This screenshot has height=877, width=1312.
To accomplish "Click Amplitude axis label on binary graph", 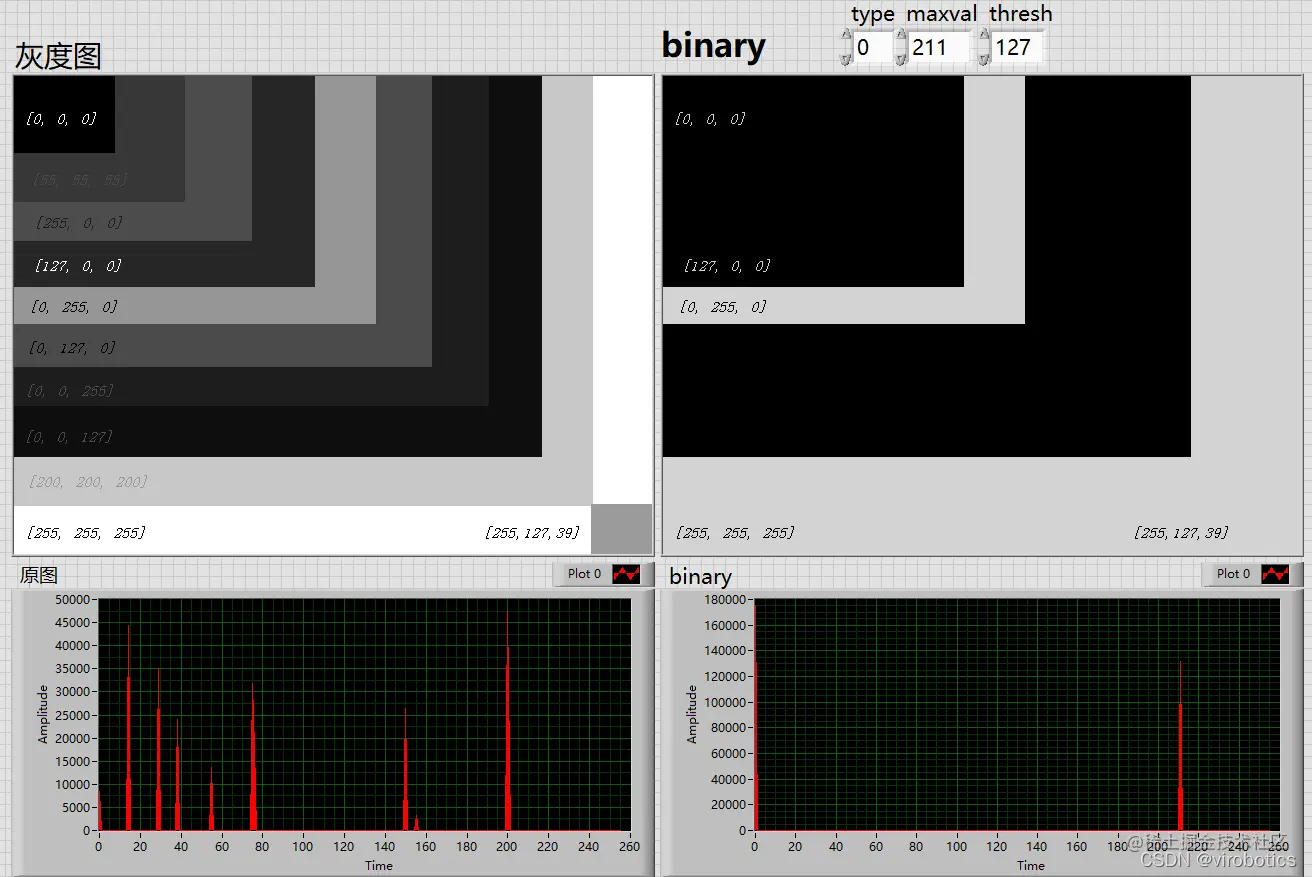I will coord(692,714).
